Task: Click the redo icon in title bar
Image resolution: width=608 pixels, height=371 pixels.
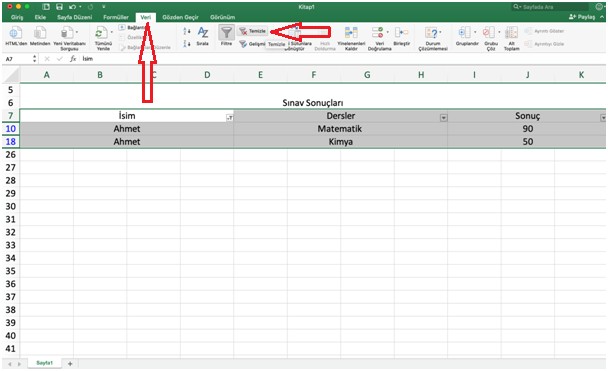Action: point(90,7)
